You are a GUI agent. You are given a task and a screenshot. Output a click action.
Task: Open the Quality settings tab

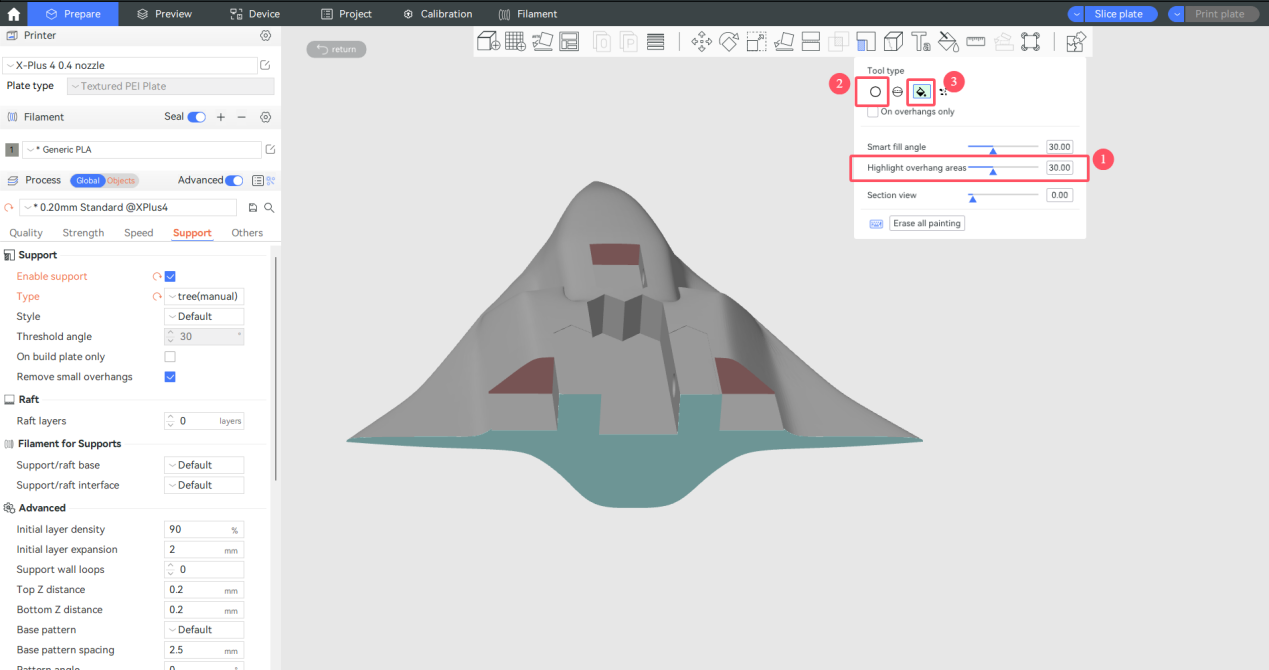click(x=26, y=232)
